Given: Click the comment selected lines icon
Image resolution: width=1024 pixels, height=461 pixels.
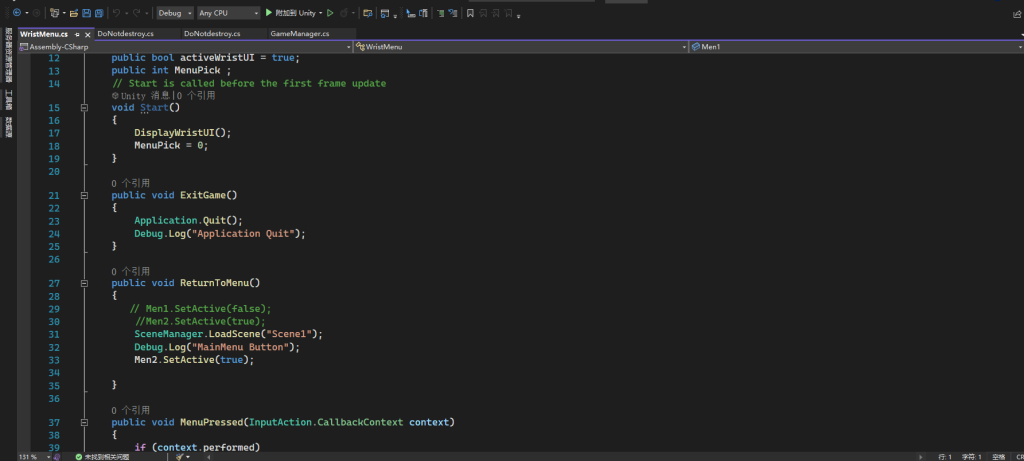Looking at the screenshot, I should [x=441, y=12].
